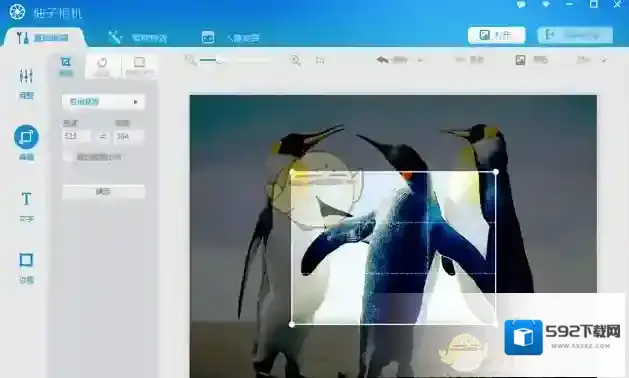Open the Border frame tool in sidebar
This screenshot has width=629, height=378.
[x=26, y=267]
